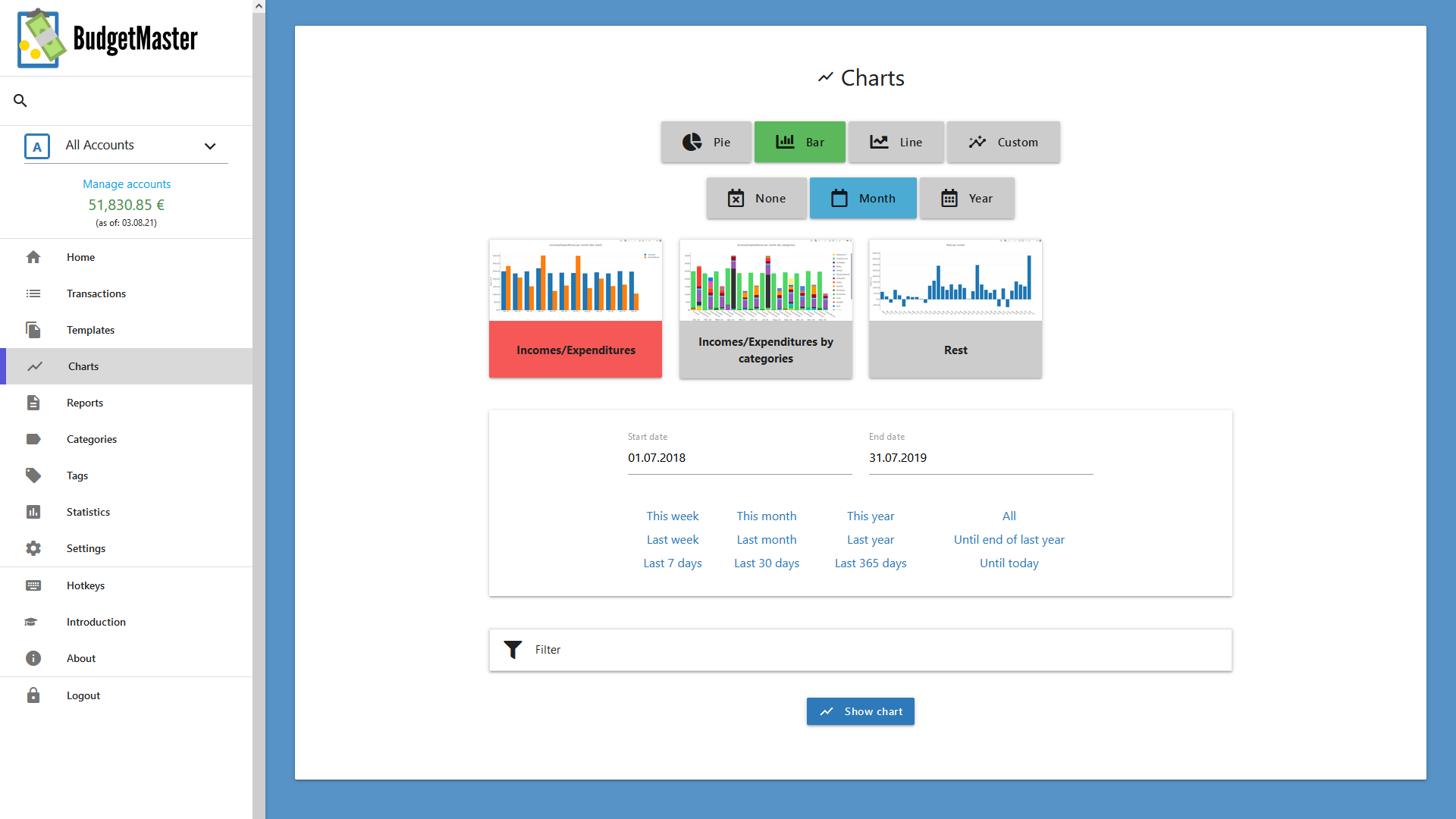Select the Bar chart type
The image size is (1456, 819).
[800, 142]
